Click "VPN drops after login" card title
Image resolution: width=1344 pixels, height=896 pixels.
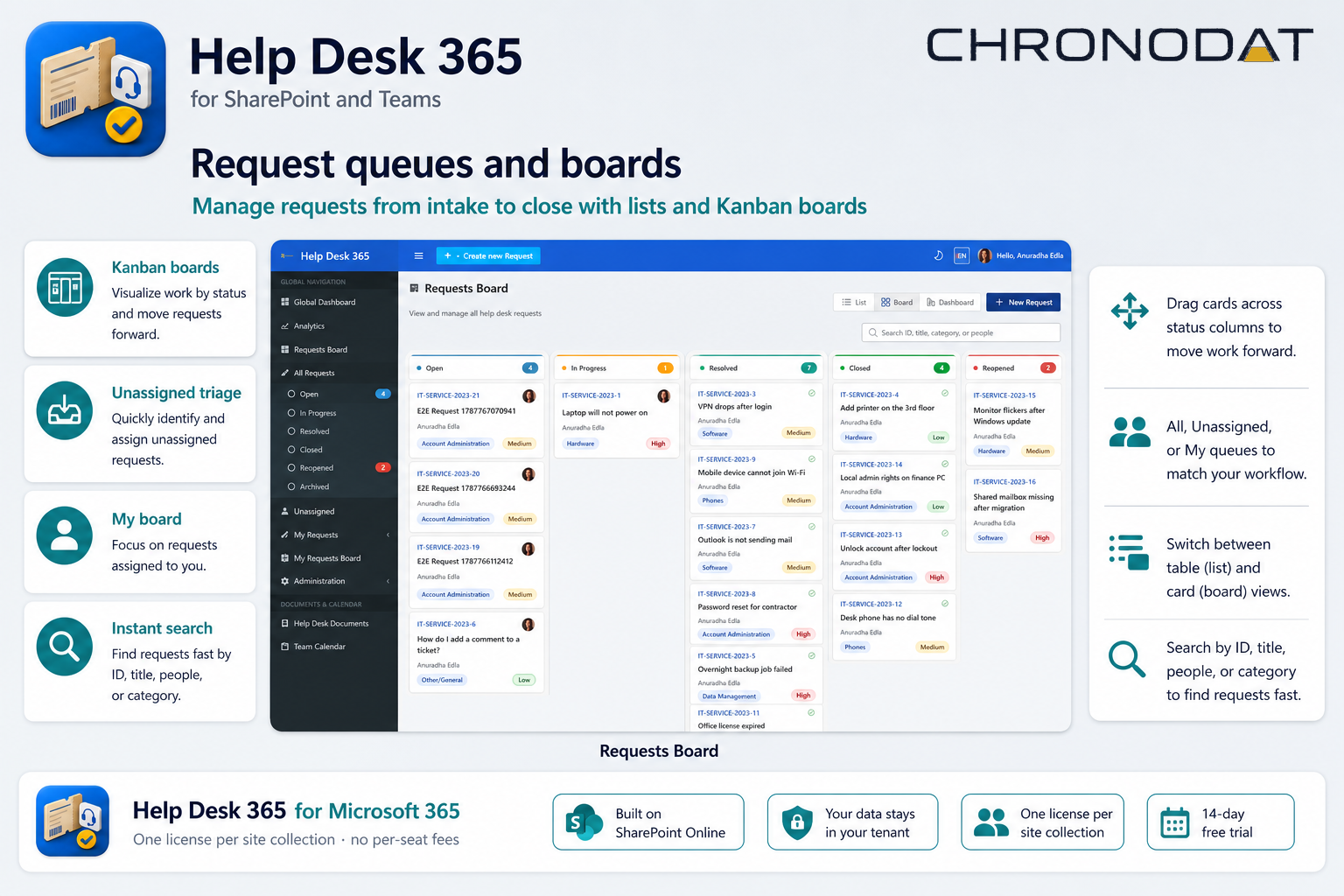[735, 407]
